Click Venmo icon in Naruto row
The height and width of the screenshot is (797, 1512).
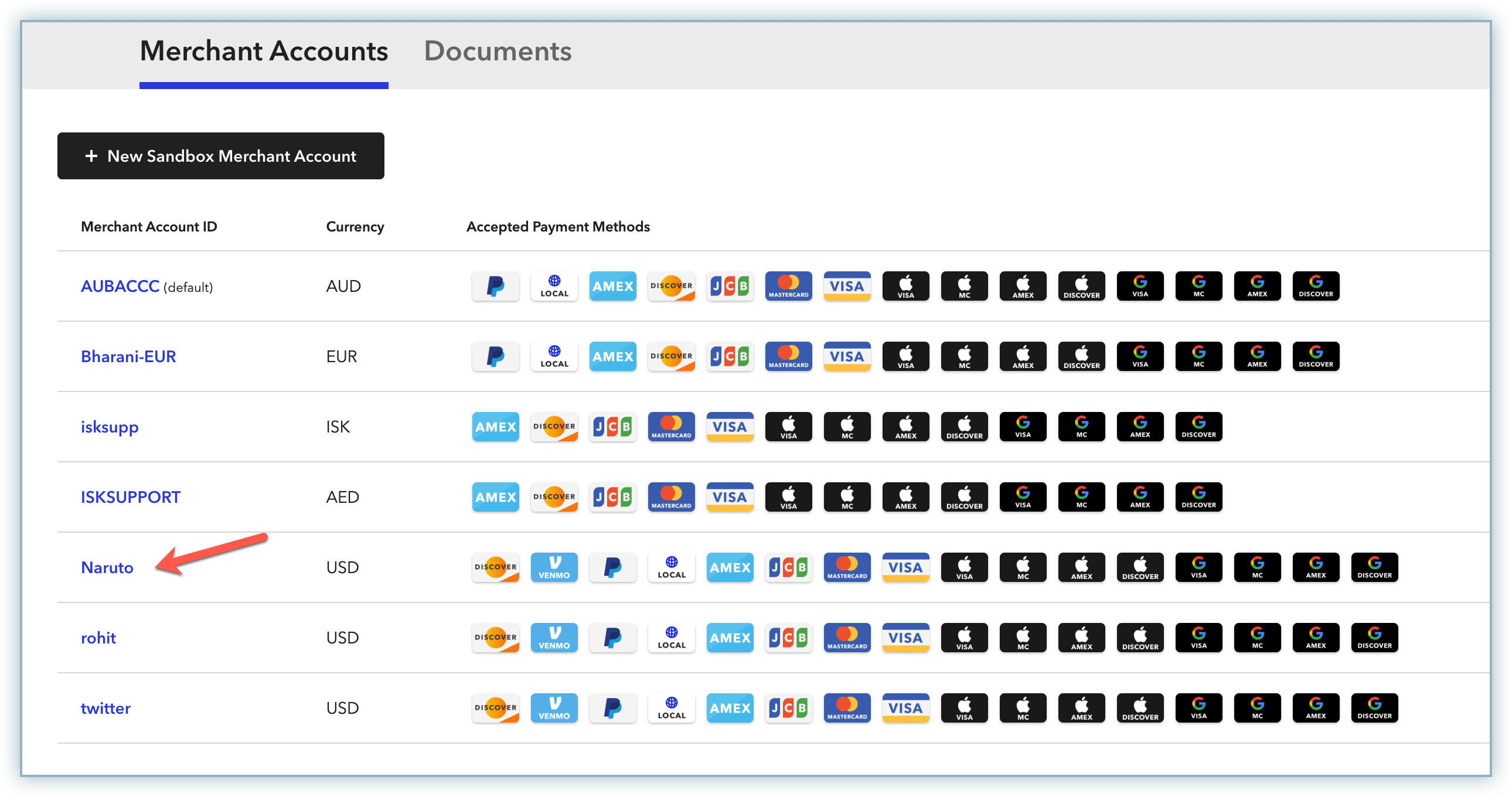(x=553, y=567)
